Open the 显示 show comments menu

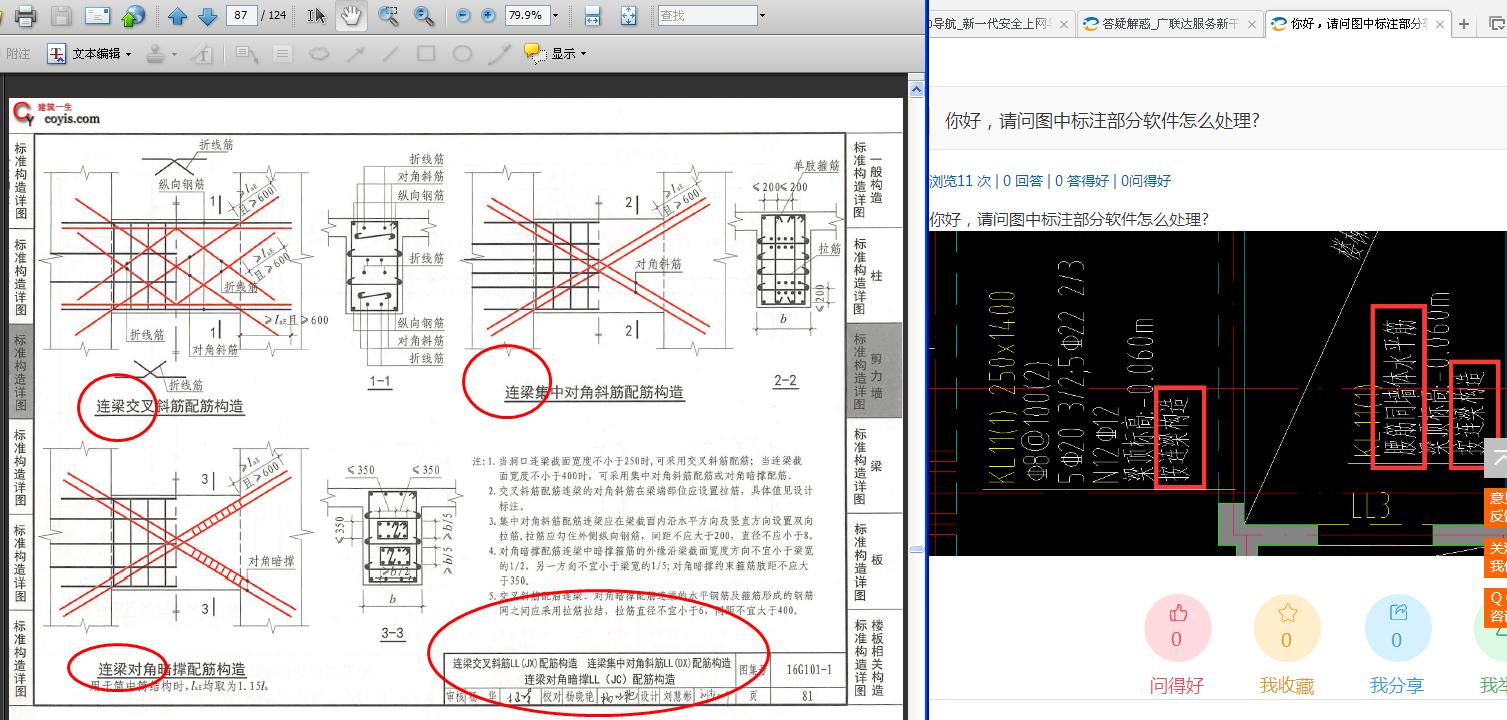point(555,54)
